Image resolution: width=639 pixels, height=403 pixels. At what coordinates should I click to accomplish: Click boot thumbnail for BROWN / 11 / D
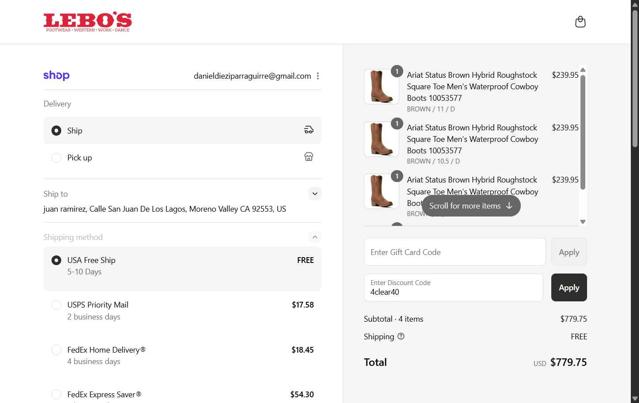tap(381, 86)
